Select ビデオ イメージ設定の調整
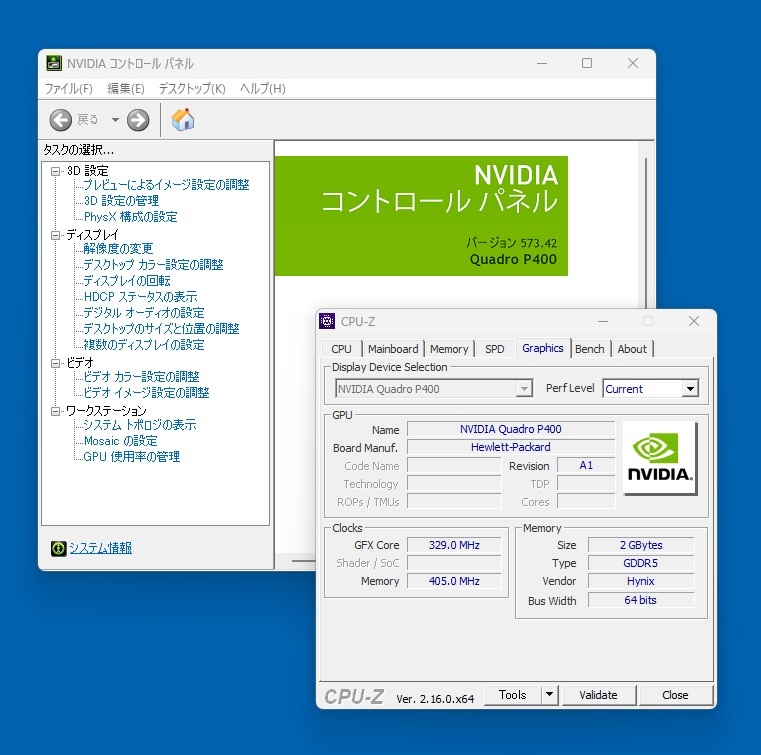Viewport: 761px width, 755px height. 146,393
